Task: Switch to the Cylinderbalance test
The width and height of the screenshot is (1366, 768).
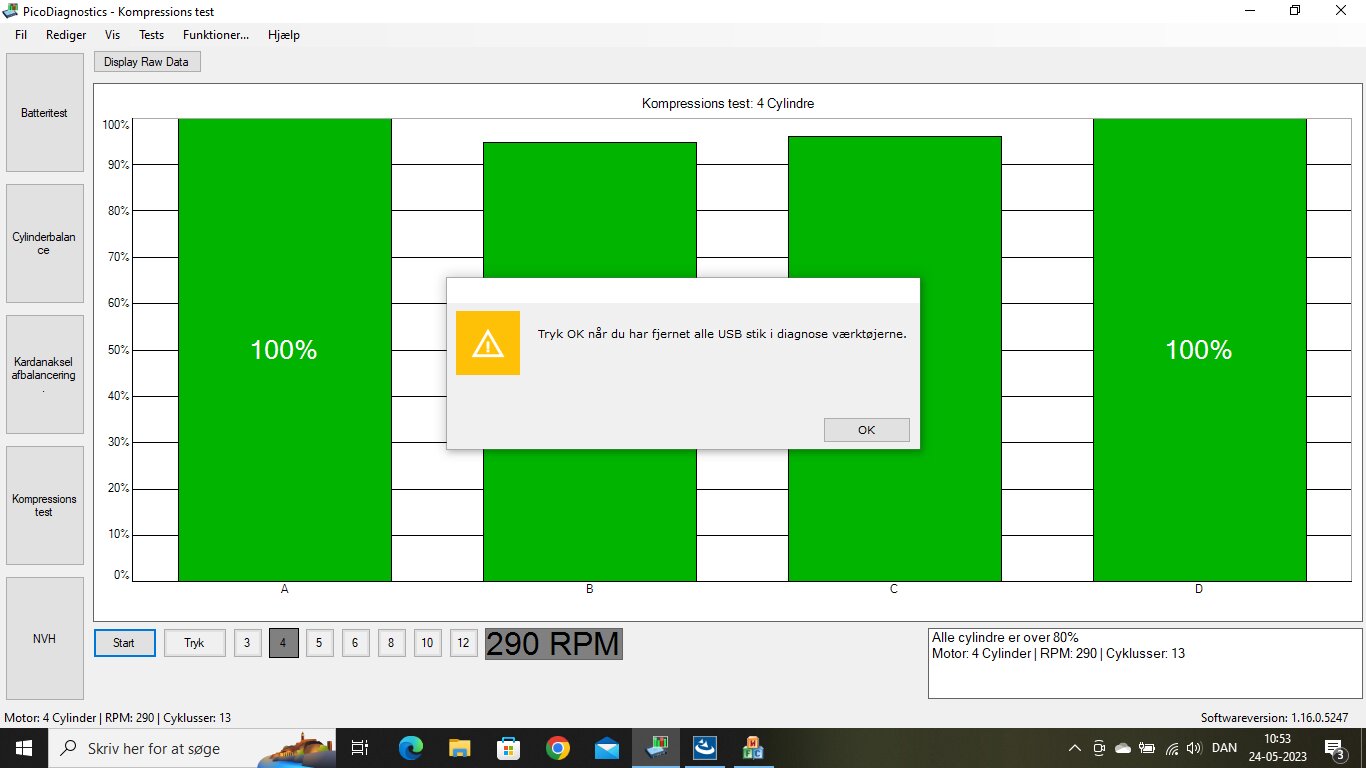Action: point(45,244)
